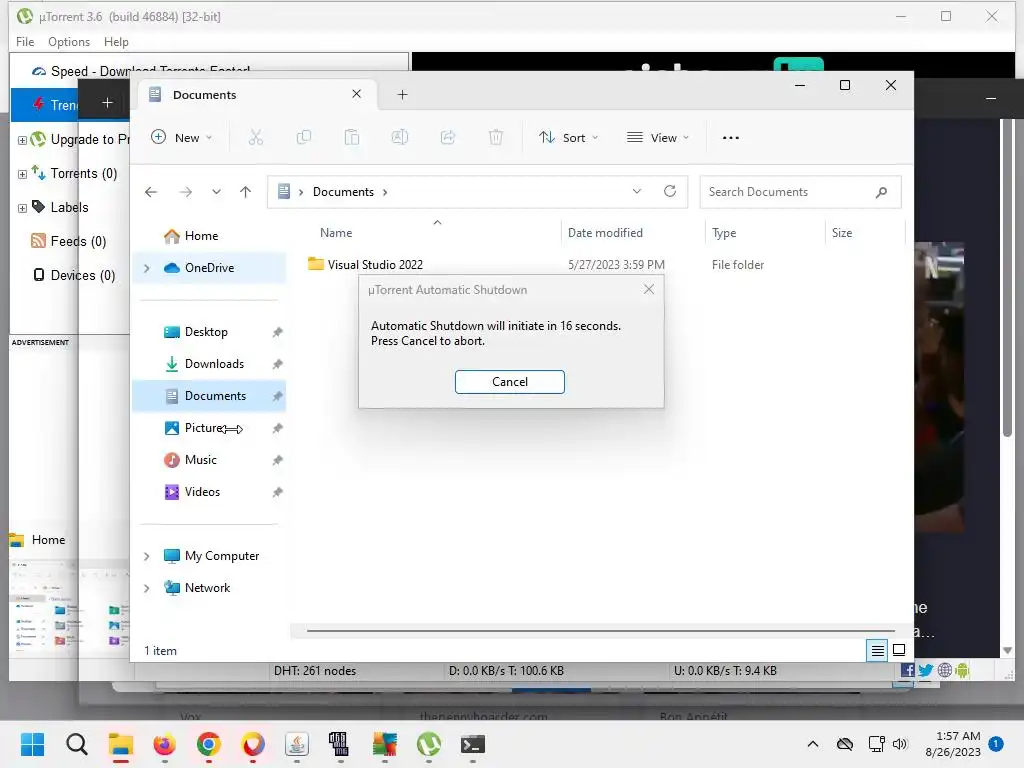Open Firefox from the taskbar
Image resolution: width=1024 pixels, height=768 pixels.
pyautogui.click(x=165, y=744)
